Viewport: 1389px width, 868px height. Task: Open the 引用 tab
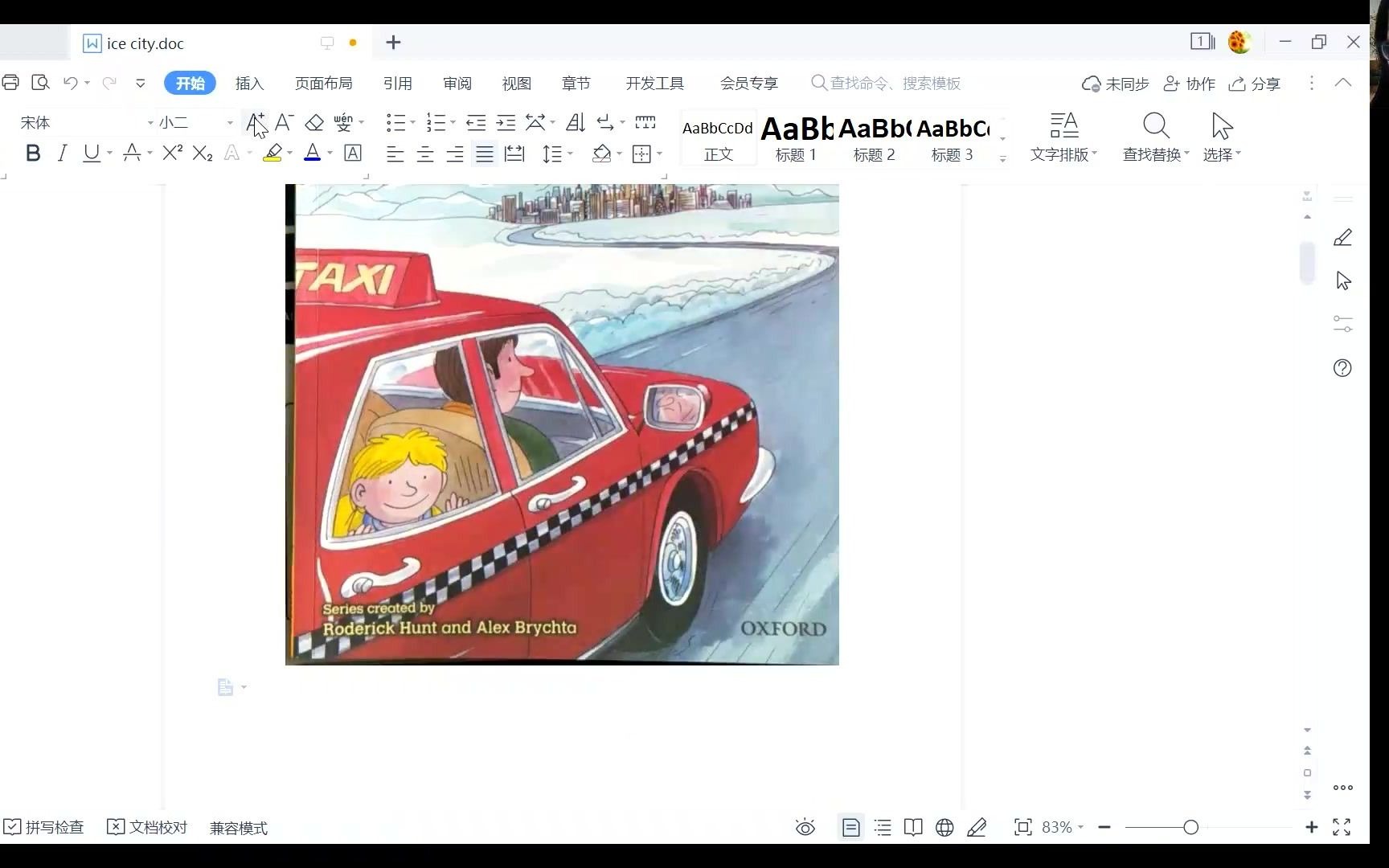397,83
